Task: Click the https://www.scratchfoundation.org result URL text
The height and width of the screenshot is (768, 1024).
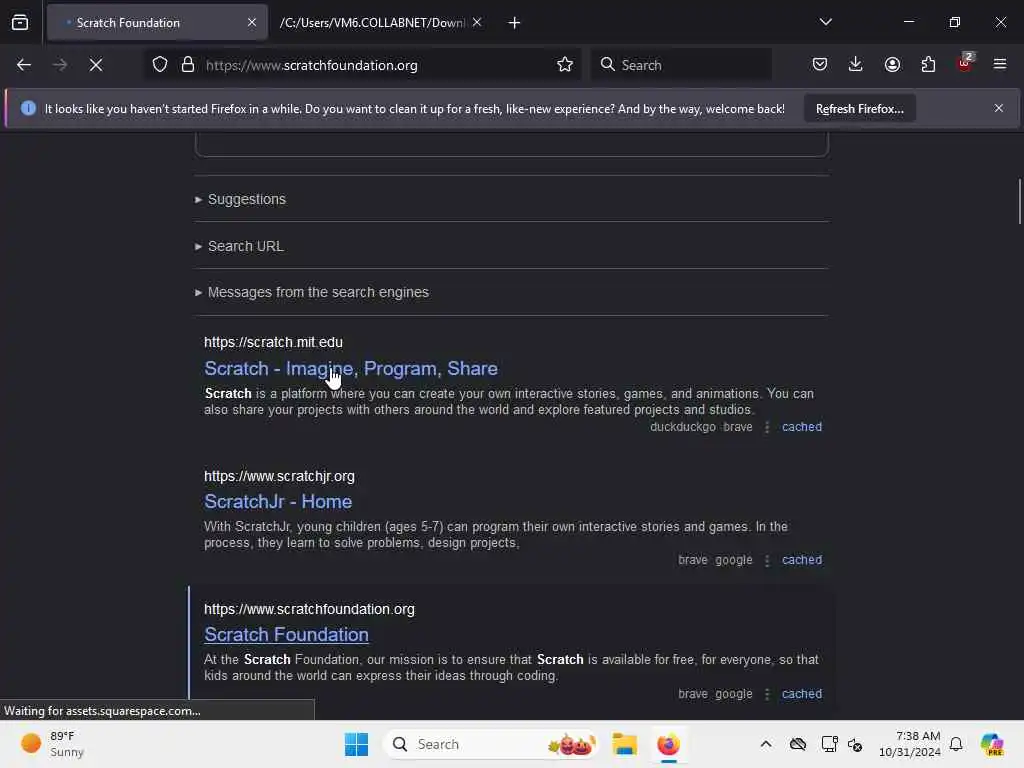Action: tap(309, 609)
